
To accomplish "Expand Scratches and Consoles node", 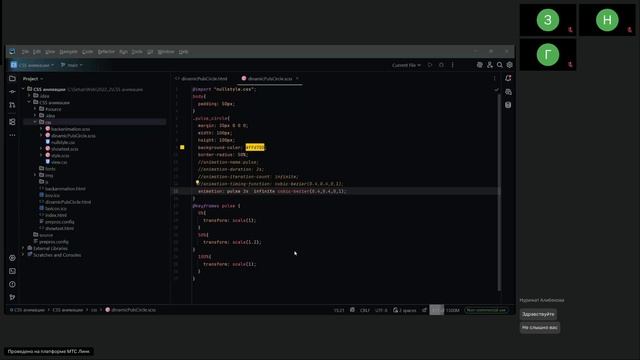I will pos(23,255).
